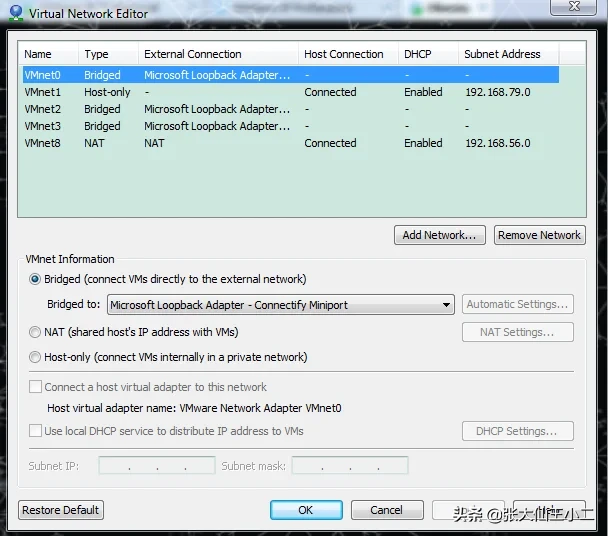
Task: Open Automatic Settings dialog
Action: click(x=518, y=304)
